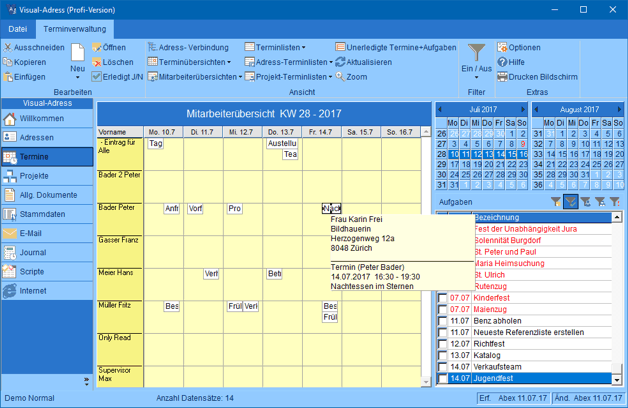Check the Kinderfest task checkbox

443,298
